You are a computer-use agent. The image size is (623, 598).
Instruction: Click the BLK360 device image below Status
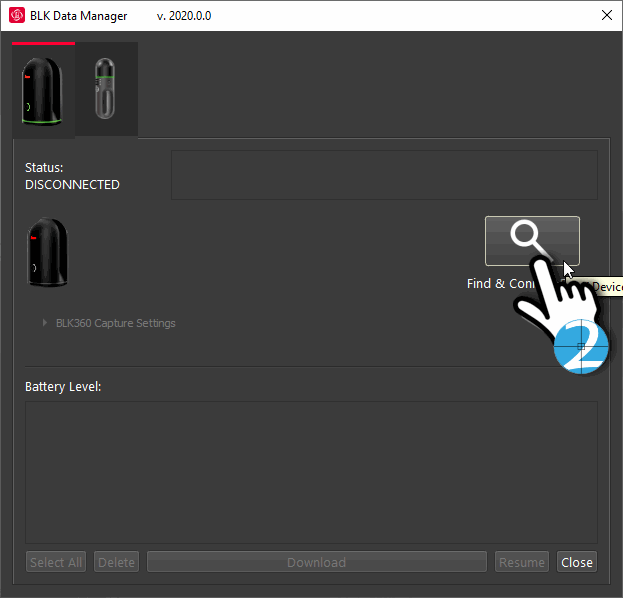click(x=47, y=252)
